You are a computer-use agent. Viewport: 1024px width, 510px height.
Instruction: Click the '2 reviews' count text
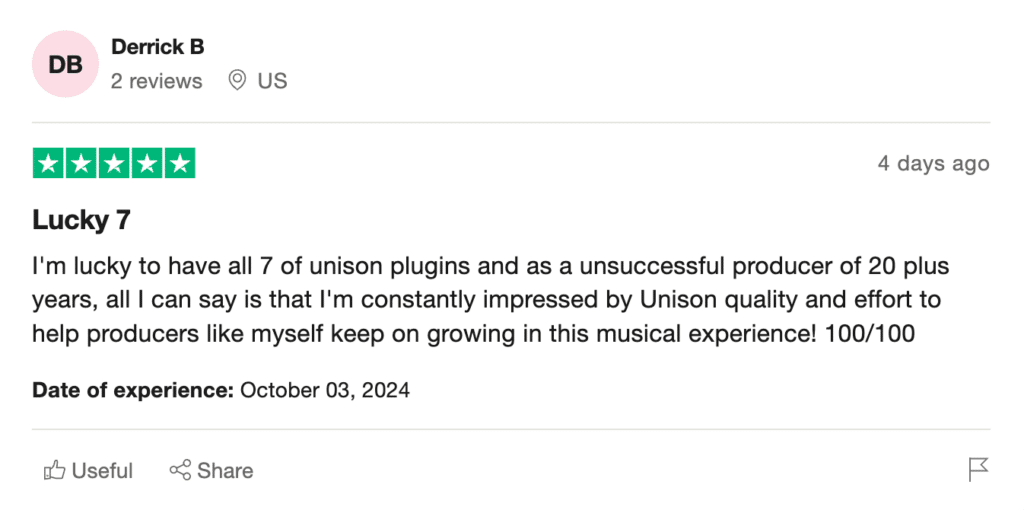pos(157,81)
